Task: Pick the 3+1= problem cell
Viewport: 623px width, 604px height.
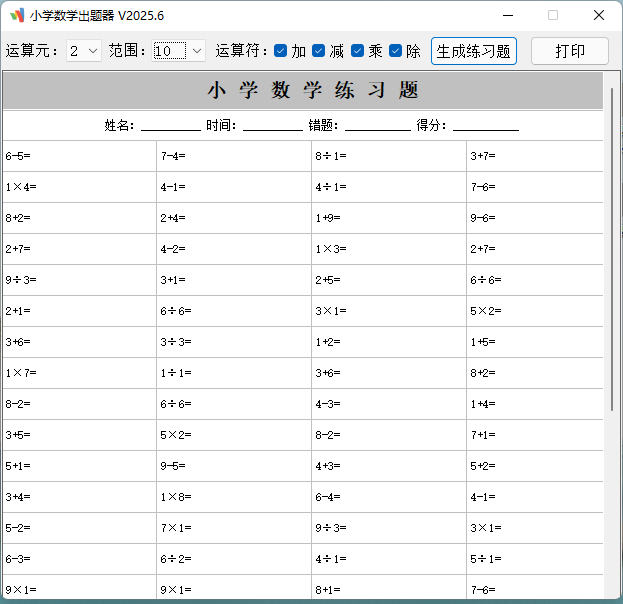Action: pyautogui.click(x=234, y=280)
